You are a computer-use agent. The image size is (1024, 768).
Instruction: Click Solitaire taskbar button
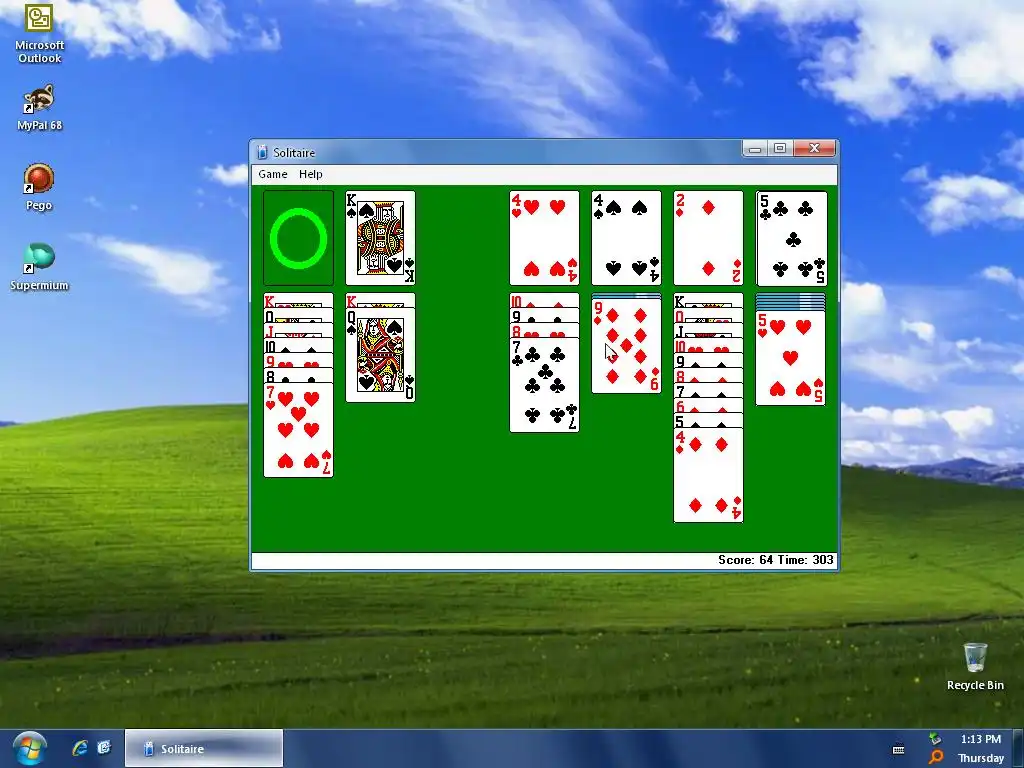[204, 748]
